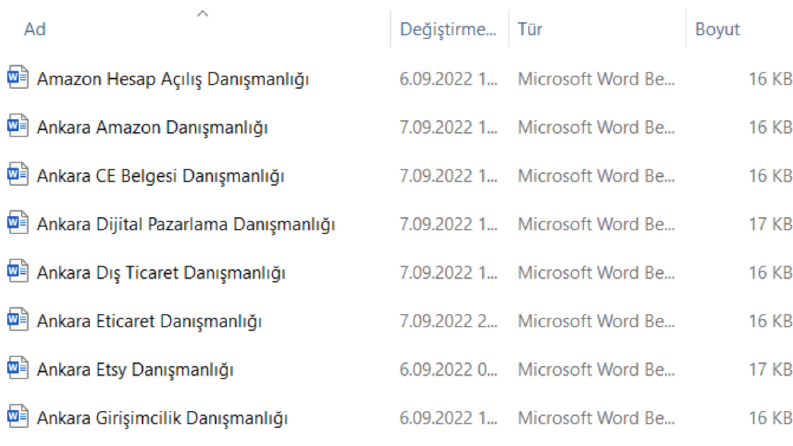This screenshot has height=446, width=793.
Task: Click Word icon of Ankara Etsy Danışmanlığı
Action: [x=18, y=369]
